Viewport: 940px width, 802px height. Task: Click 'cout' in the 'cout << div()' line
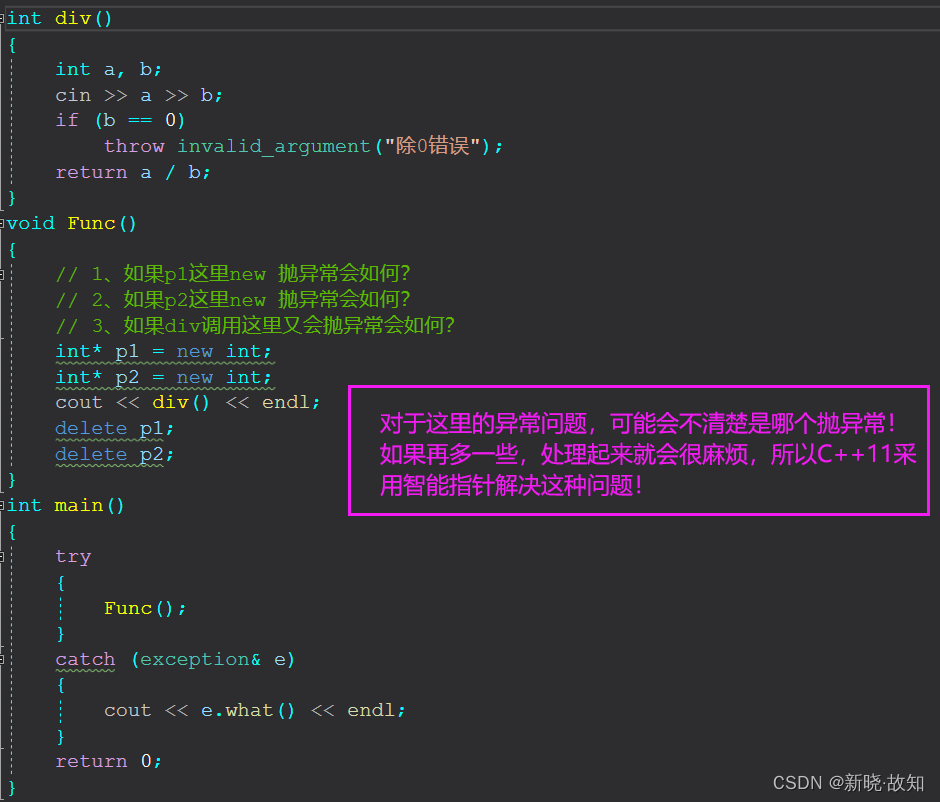click(79, 403)
